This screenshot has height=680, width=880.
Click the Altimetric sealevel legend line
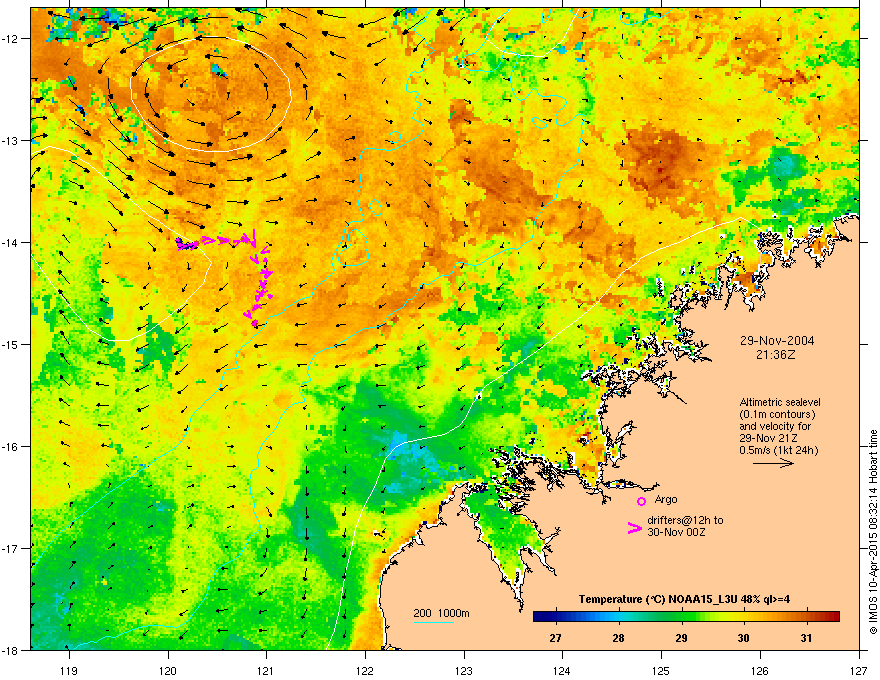point(780,402)
